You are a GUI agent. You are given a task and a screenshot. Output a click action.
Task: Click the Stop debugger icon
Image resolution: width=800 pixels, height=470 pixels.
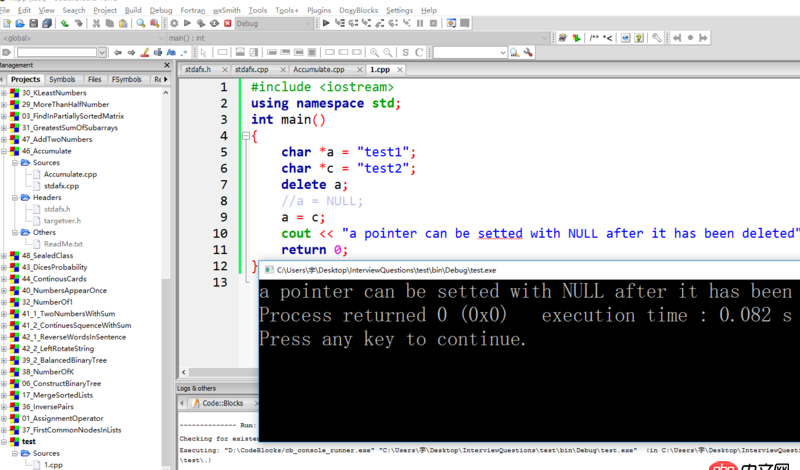point(433,23)
